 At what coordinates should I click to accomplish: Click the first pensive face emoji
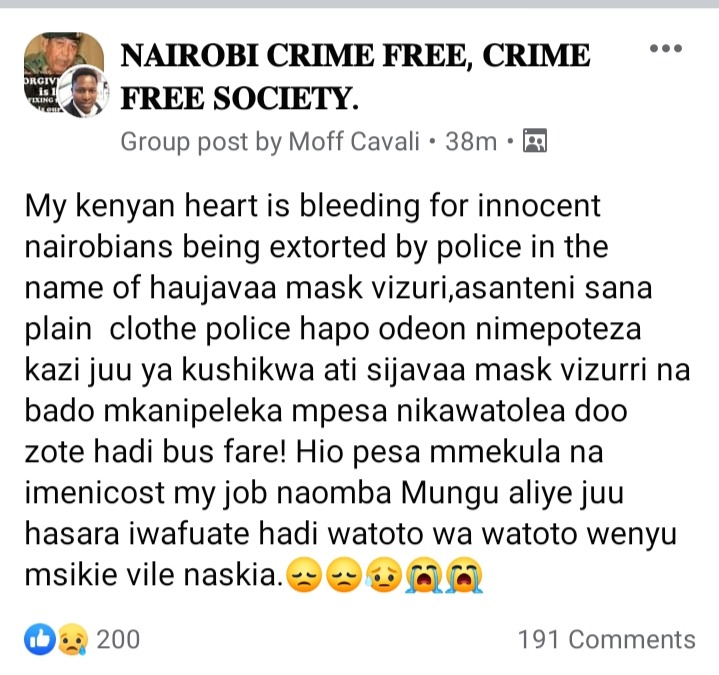tap(304, 575)
